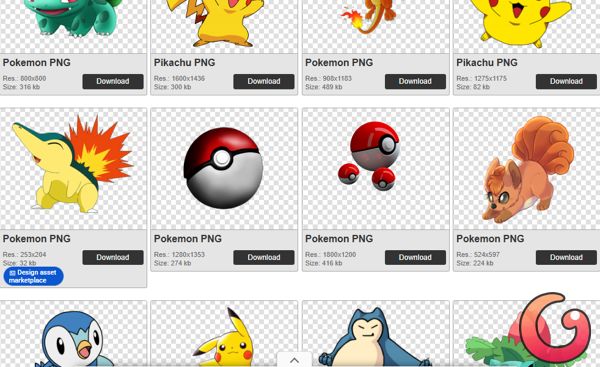Screen dimensions: 600x367
Task: Select the 'Size: 416 kb' text
Action: click(x=324, y=263)
